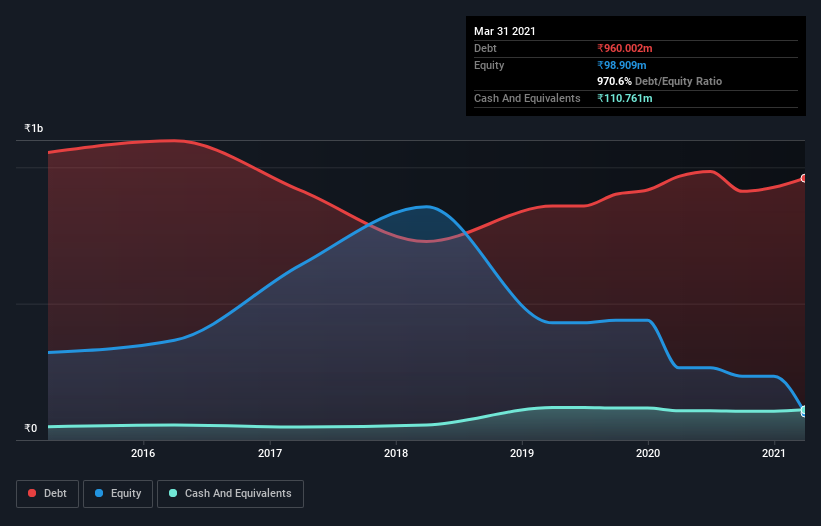This screenshot has width=821, height=526.
Task: Select the 2017 x-axis label
Action: coord(270,453)
